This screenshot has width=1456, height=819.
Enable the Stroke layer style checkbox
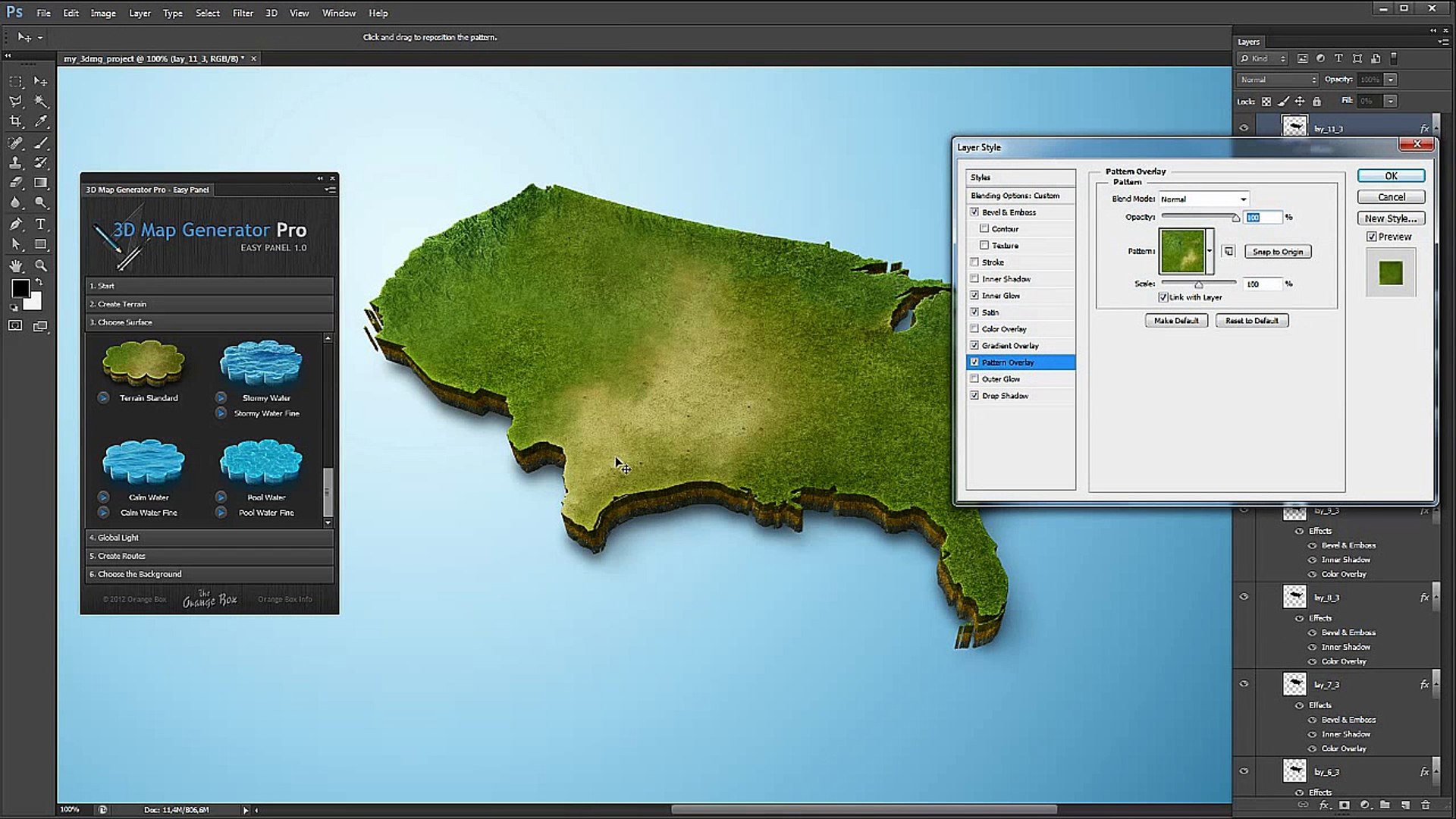974,262
